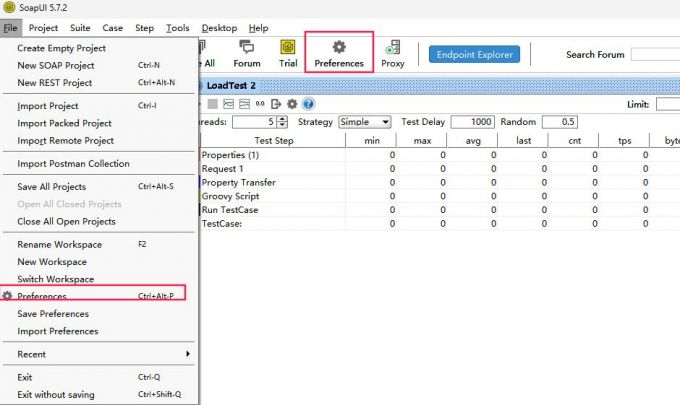Open the Case menu

(112, 28)
